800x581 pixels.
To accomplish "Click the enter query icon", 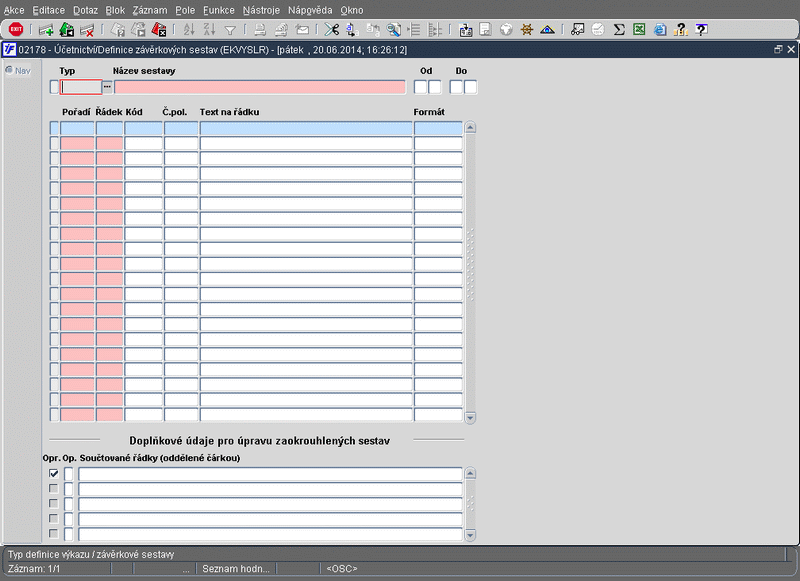I will pos(118,30).
